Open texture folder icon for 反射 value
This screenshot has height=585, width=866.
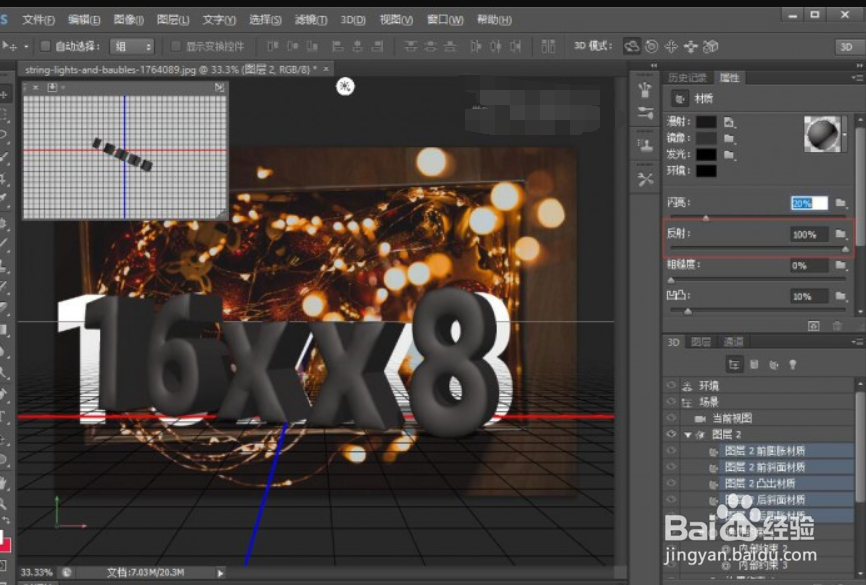tap(841, 234)
